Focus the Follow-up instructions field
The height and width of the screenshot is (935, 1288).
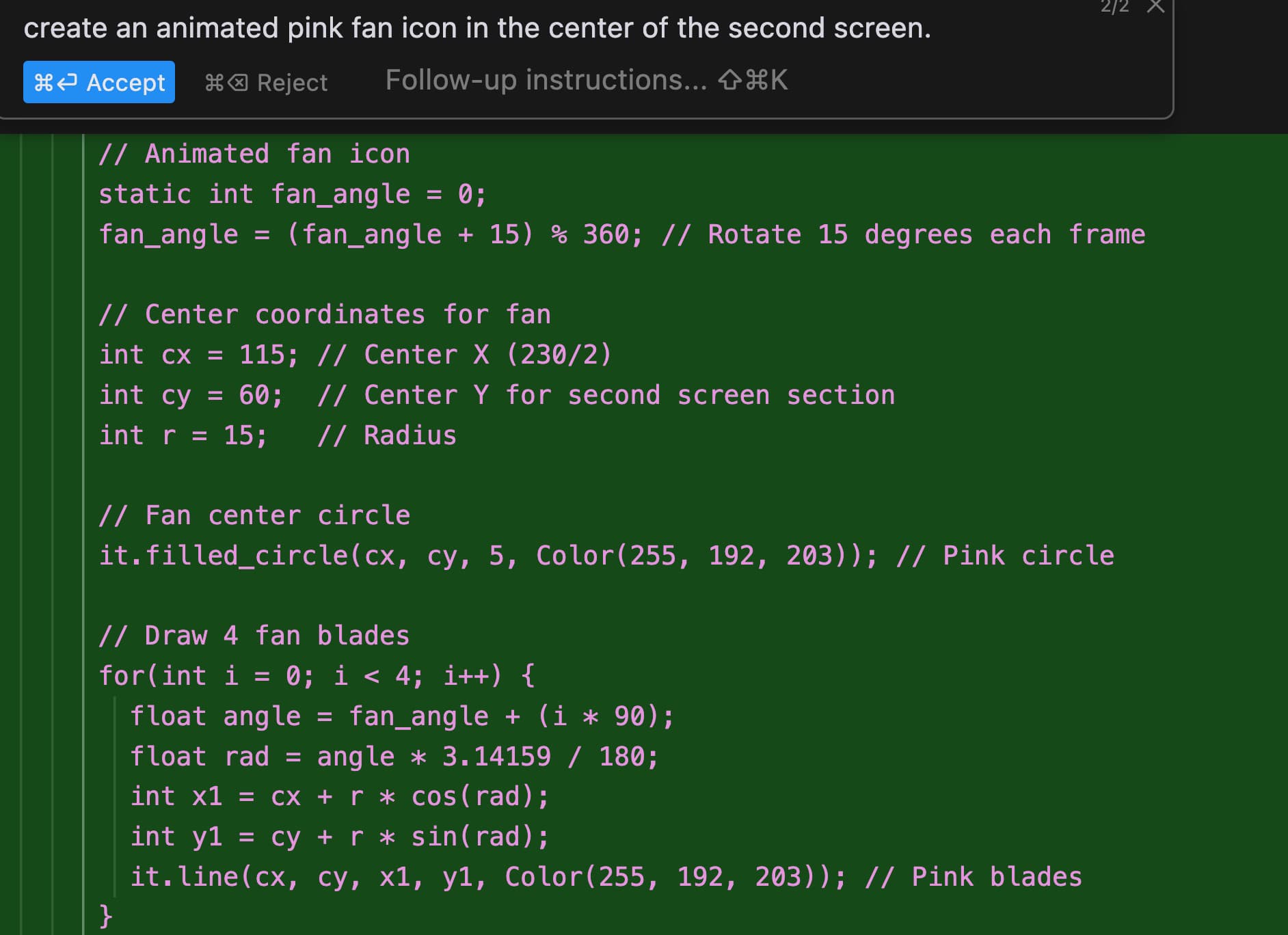coord(547,80)
